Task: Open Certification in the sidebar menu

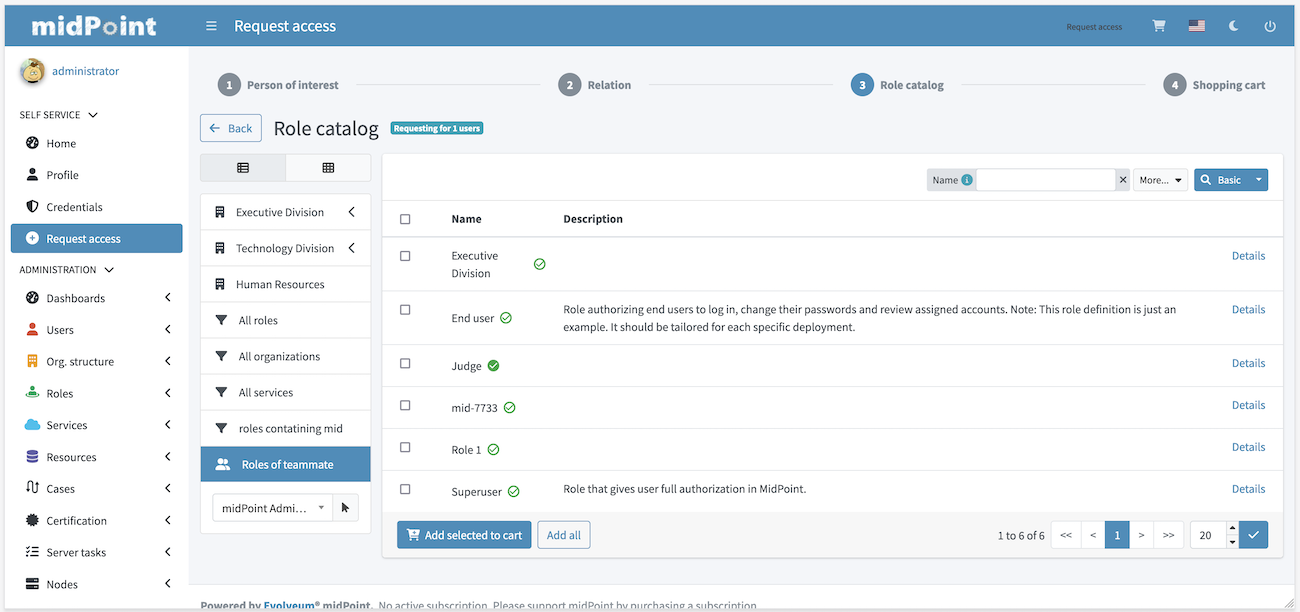Action: pos(77,521)
